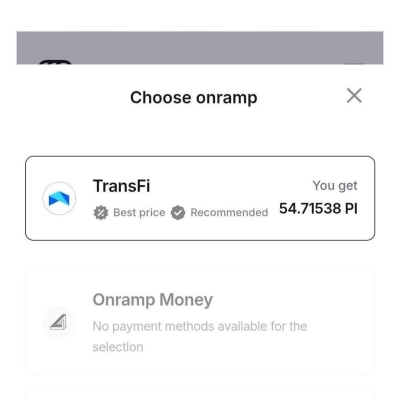Click the You get label
400x400 pixels.
tap(335, 186)
